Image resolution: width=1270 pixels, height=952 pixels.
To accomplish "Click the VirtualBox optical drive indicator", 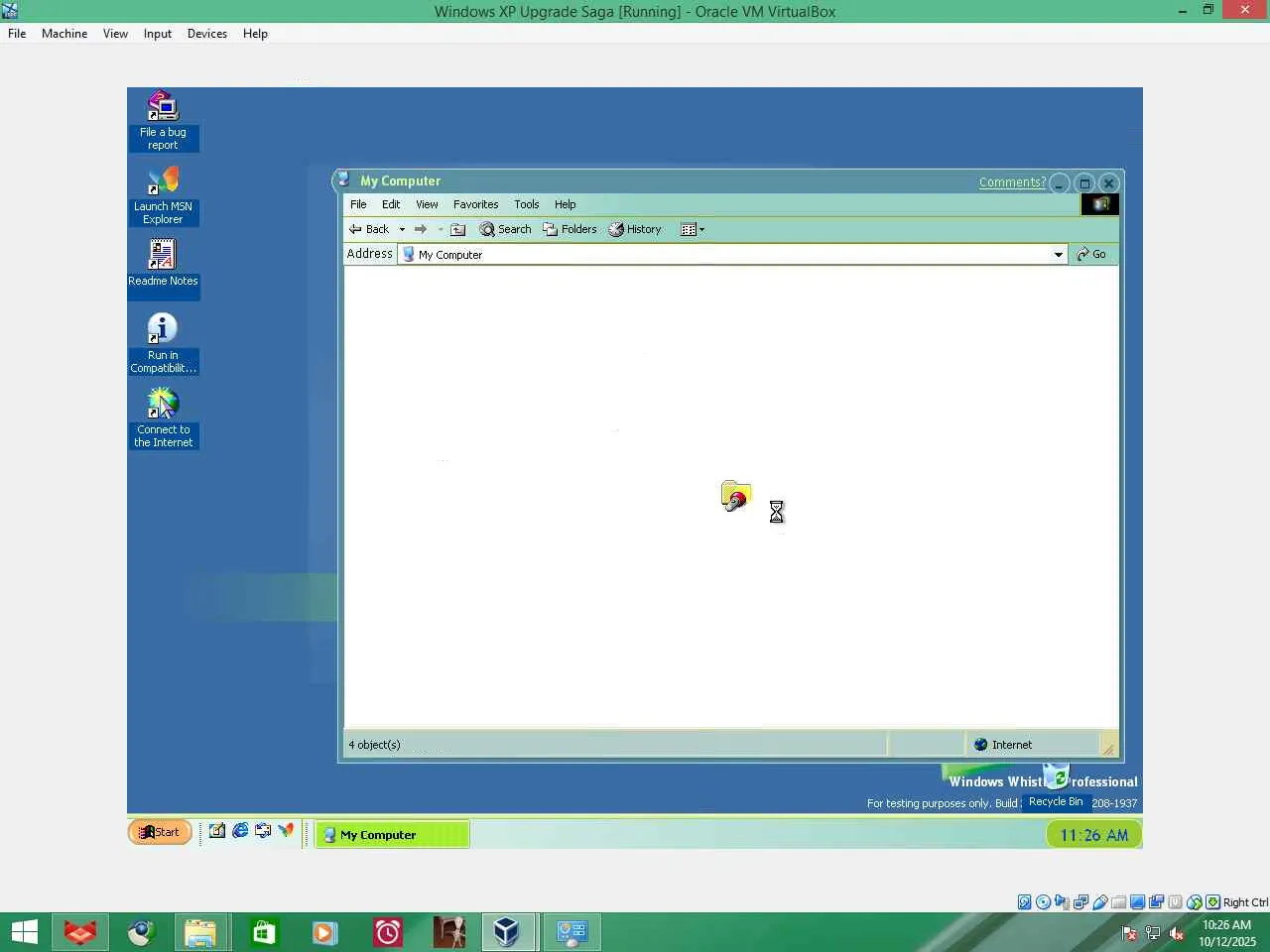I will coord(1044,902).
